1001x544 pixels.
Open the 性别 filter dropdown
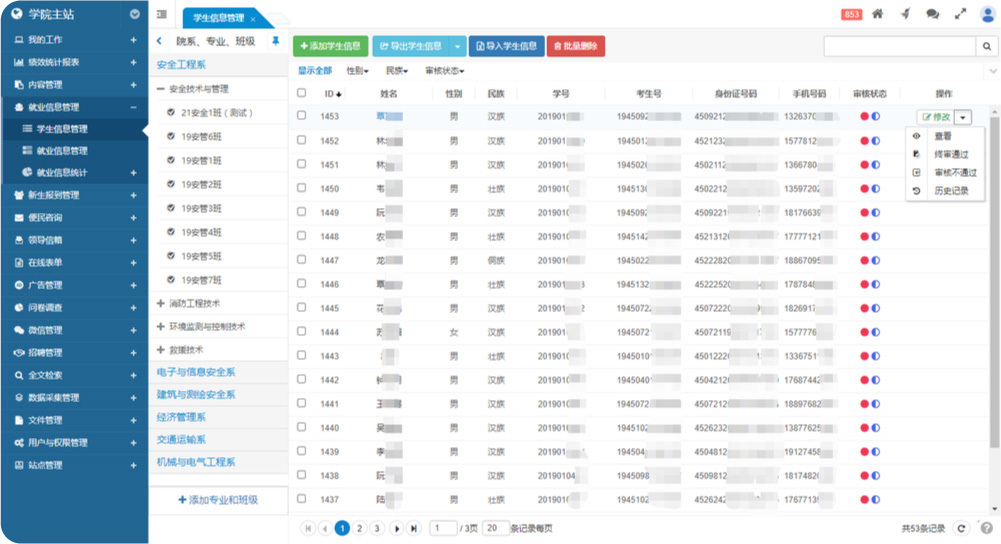(357, 71)
